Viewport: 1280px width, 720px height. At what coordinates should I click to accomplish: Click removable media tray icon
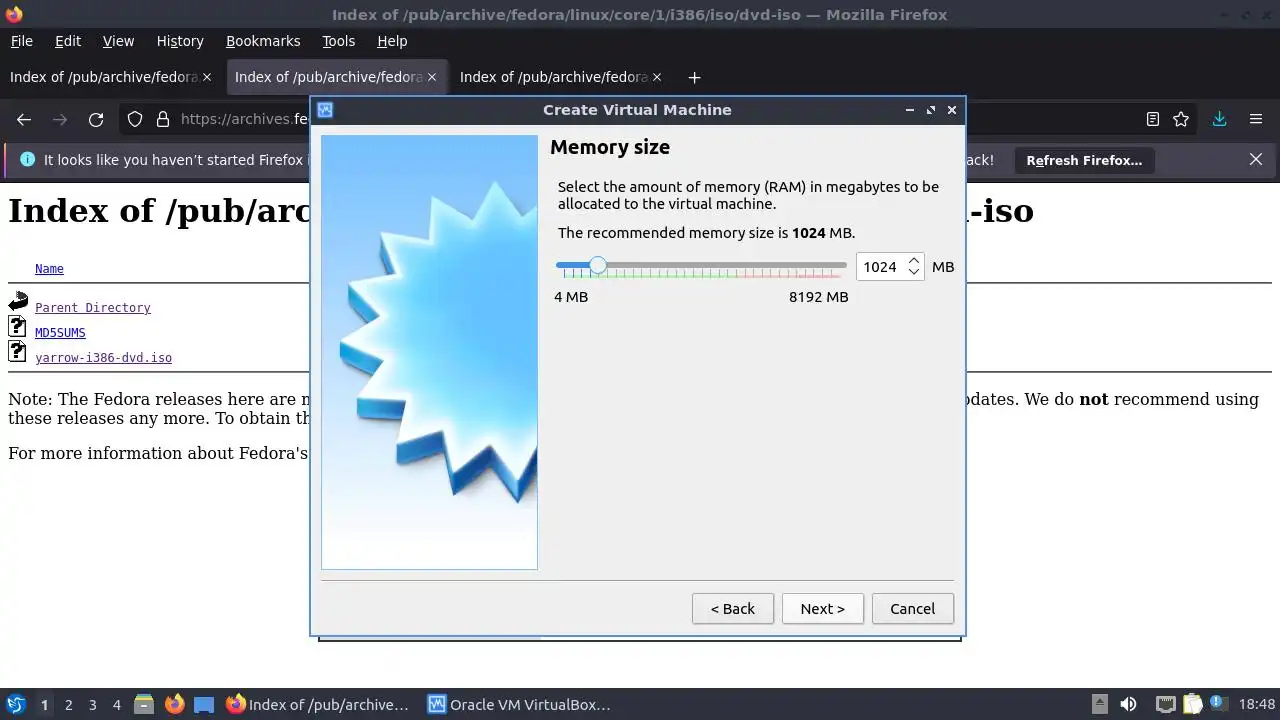click(1099, 704)
